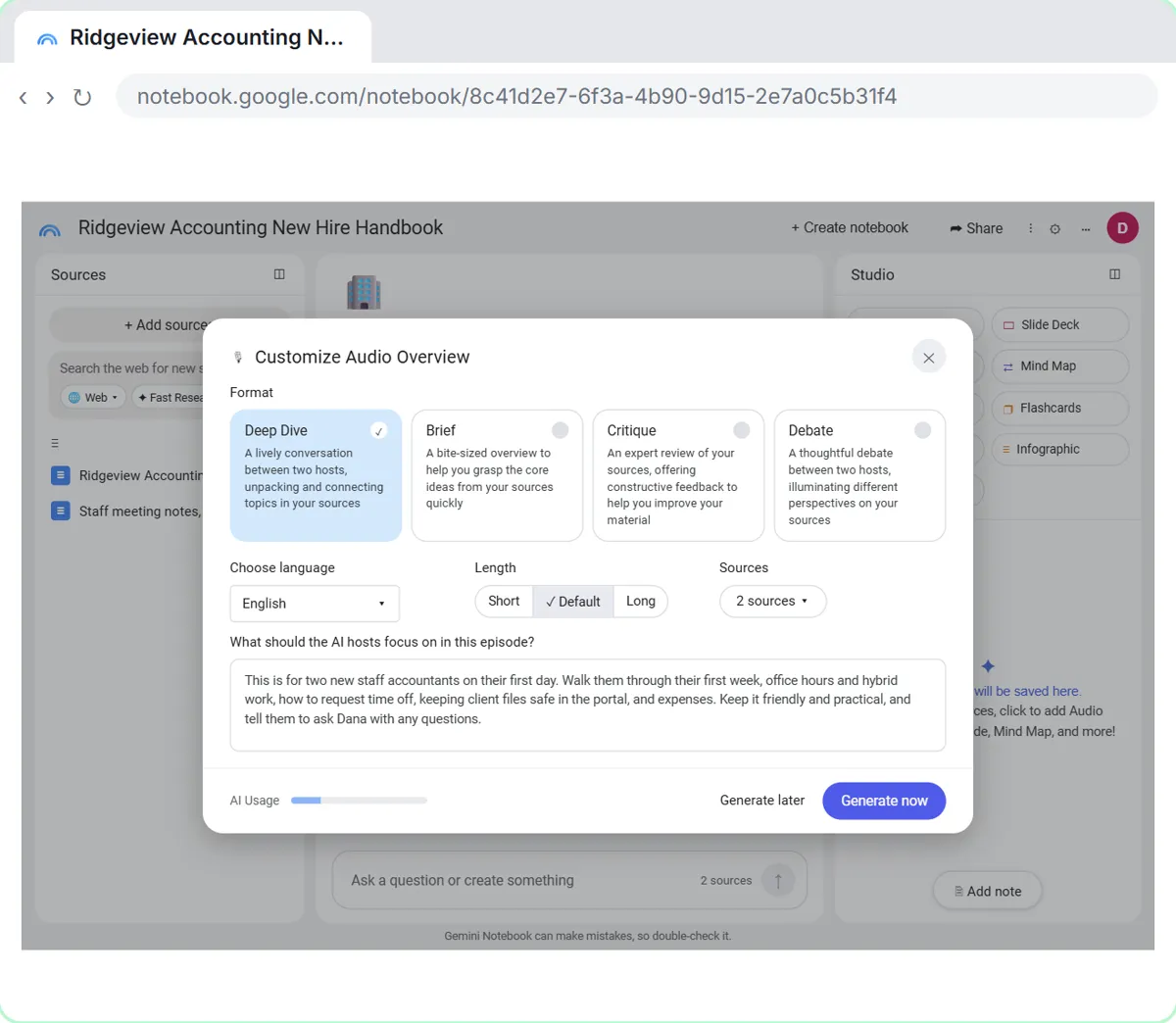Click Generate later
1176x1023 pixels.
pos(762,801)
